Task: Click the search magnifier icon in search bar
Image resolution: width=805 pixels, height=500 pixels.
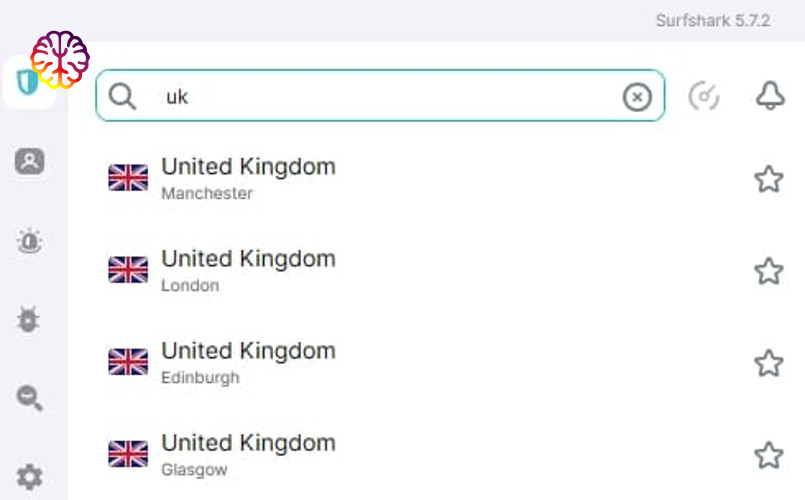Action: click(x=122, y=96)
